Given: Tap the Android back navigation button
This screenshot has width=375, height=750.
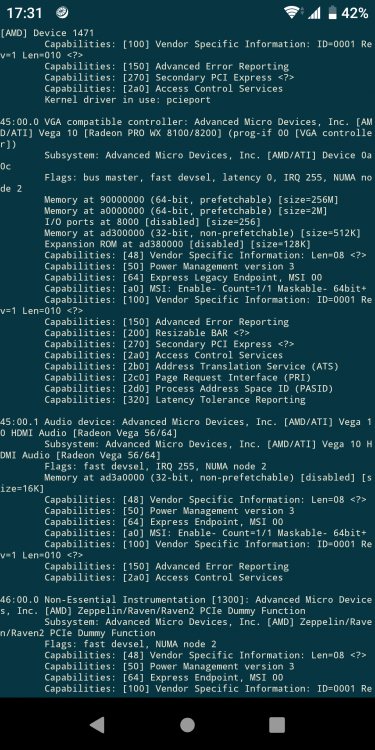Looking at the screenshot, I should [x=97, y=725].
